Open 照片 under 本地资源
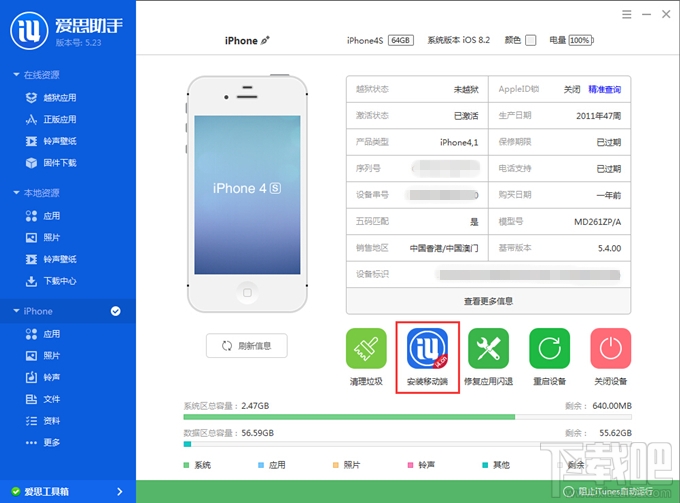The height and width of the screenshot is (503, 680). click(43, 237)
